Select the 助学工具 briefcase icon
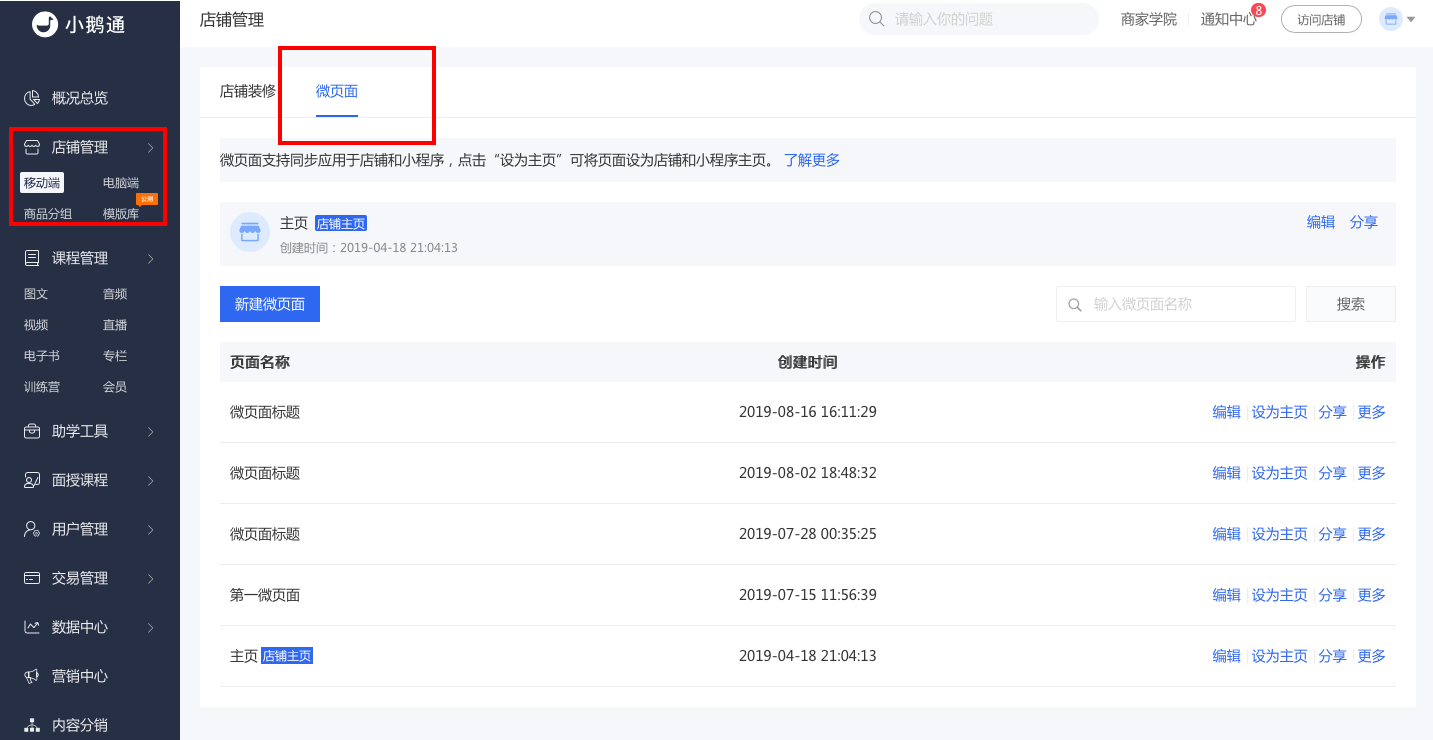Screen dimensions: 1433x740 (x=32, y=431)
